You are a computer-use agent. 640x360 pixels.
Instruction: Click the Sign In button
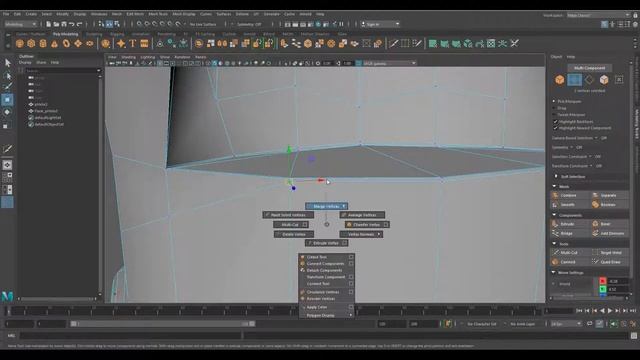pyautogui.click(x=380, y=24)
